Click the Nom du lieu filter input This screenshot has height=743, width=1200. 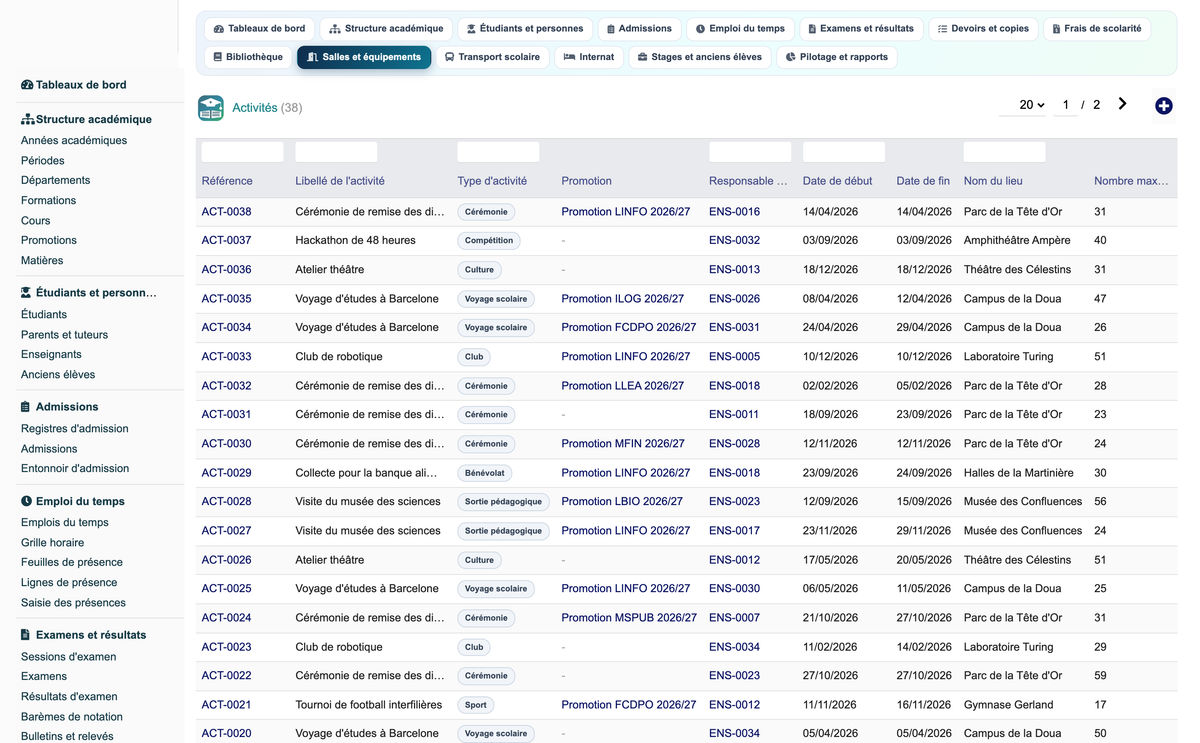[x=1004, y=152]
